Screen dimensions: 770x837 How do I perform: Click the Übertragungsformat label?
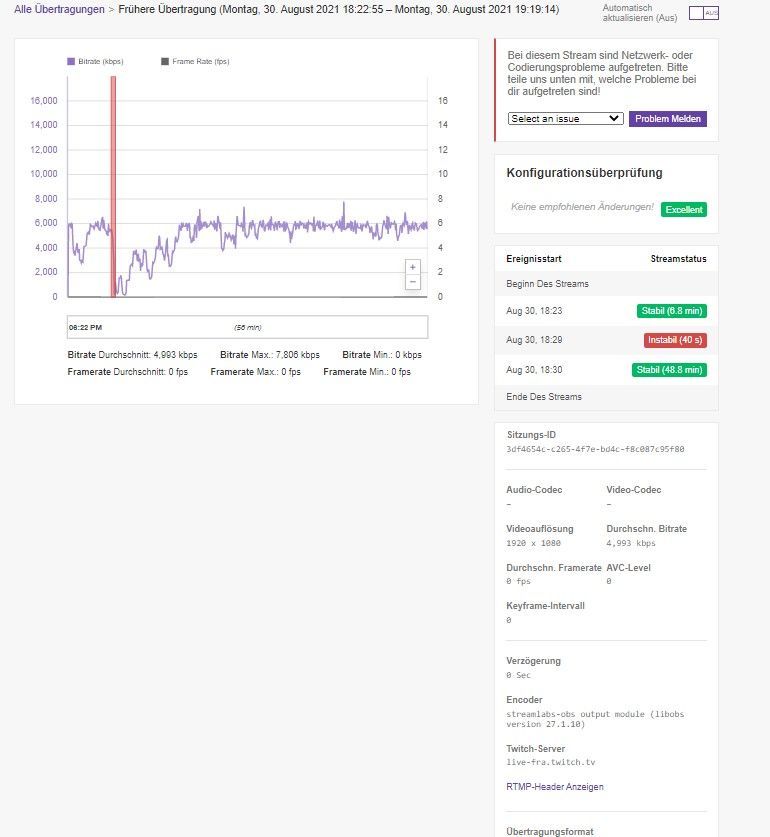[549, 831]
